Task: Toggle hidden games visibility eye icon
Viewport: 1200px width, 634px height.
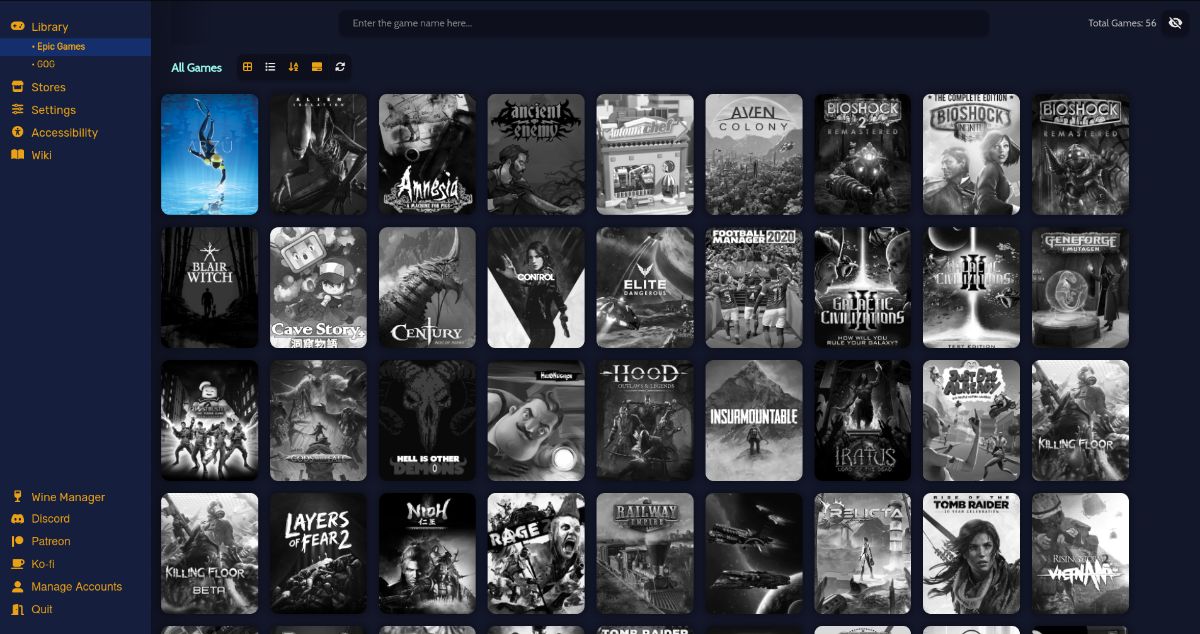Action: click(1175, 23)
